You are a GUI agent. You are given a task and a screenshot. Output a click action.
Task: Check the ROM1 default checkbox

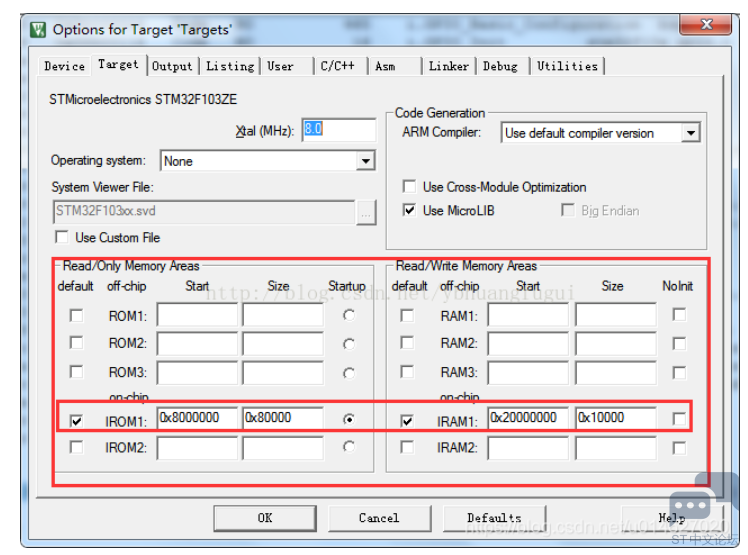click(76, 315)
